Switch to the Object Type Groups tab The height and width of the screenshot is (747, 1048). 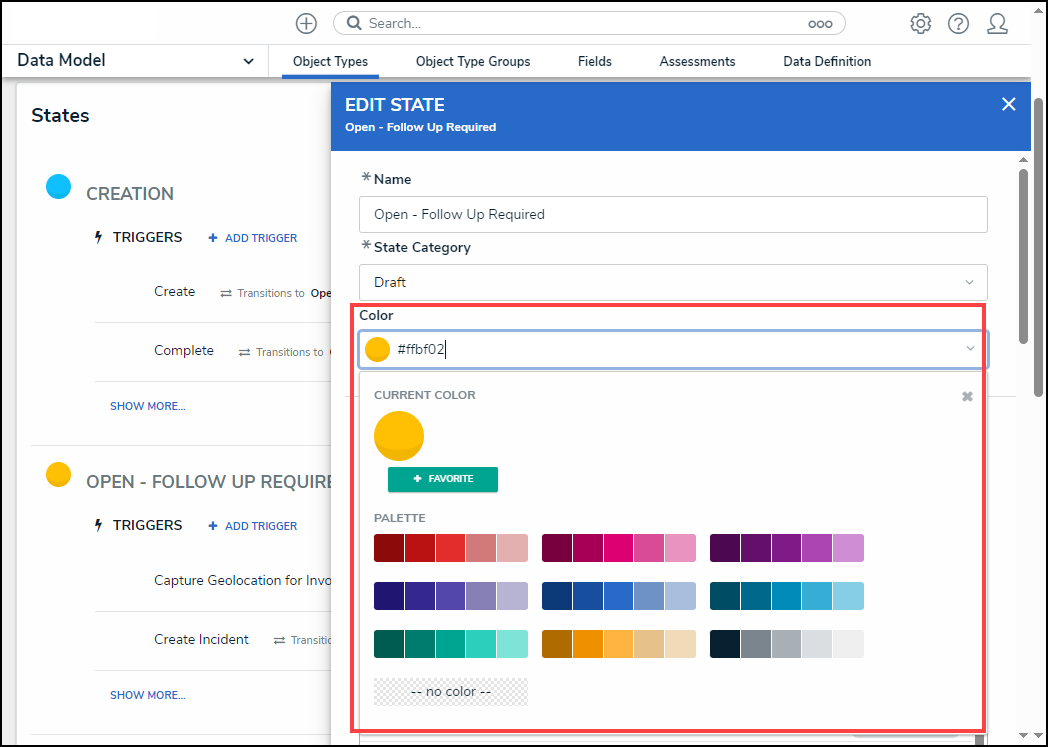(473, 62)
